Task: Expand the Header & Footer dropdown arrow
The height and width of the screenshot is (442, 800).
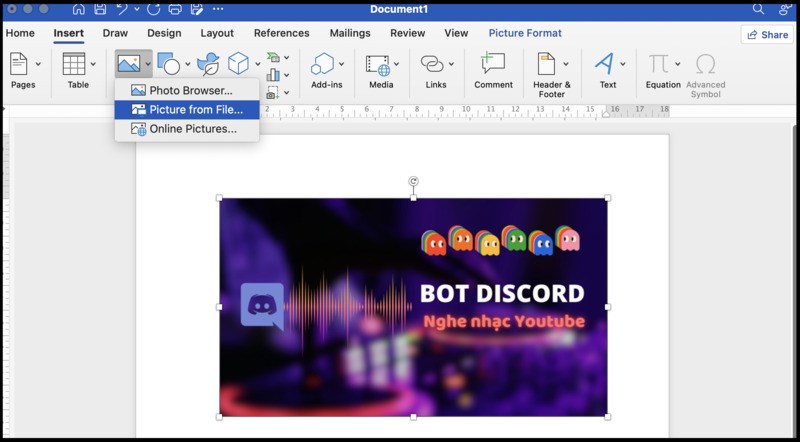Action: [x=566, y=64]
